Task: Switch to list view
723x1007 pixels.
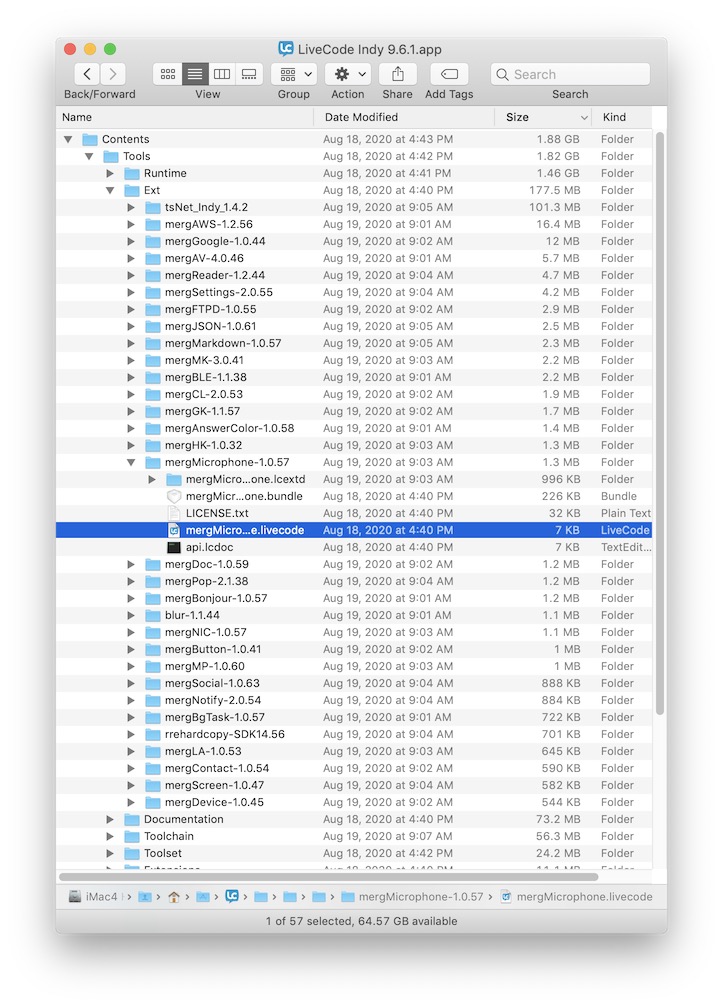Action: point(195,74)
